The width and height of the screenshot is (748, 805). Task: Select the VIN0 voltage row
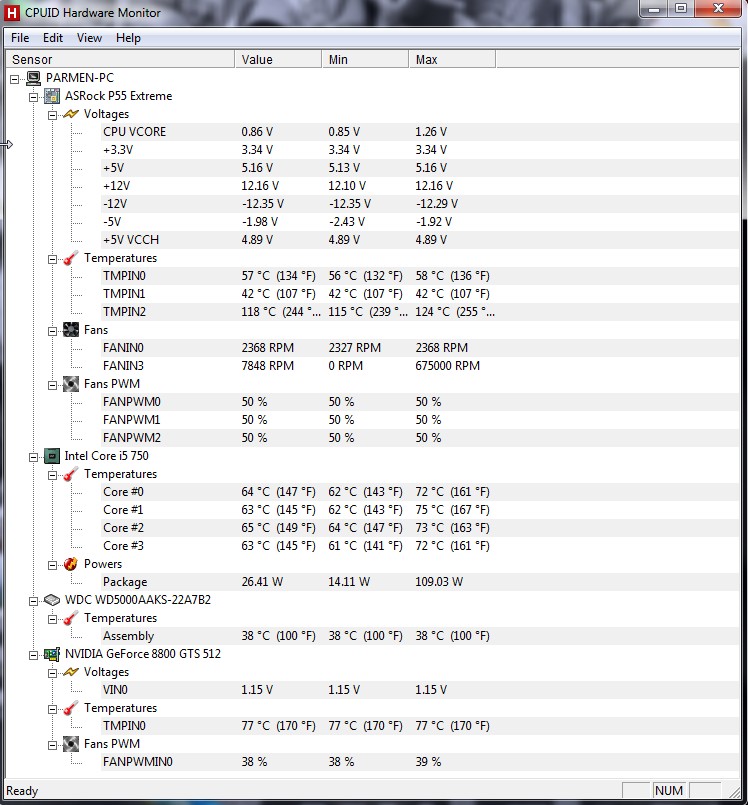click(420, 689)
